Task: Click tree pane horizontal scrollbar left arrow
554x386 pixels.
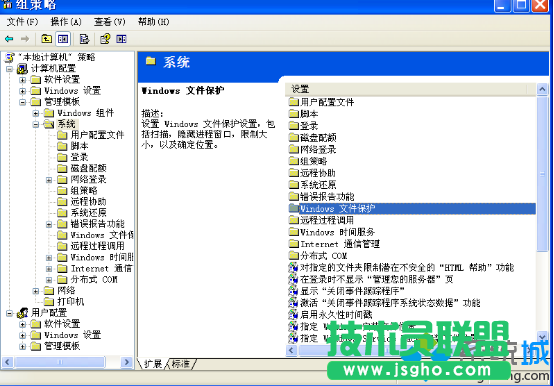Action: (x=8, y=362)
